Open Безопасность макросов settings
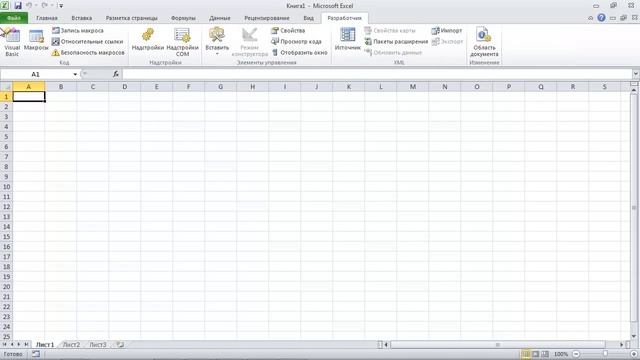The width and height of the screenshot is (640, 360). 88,53
